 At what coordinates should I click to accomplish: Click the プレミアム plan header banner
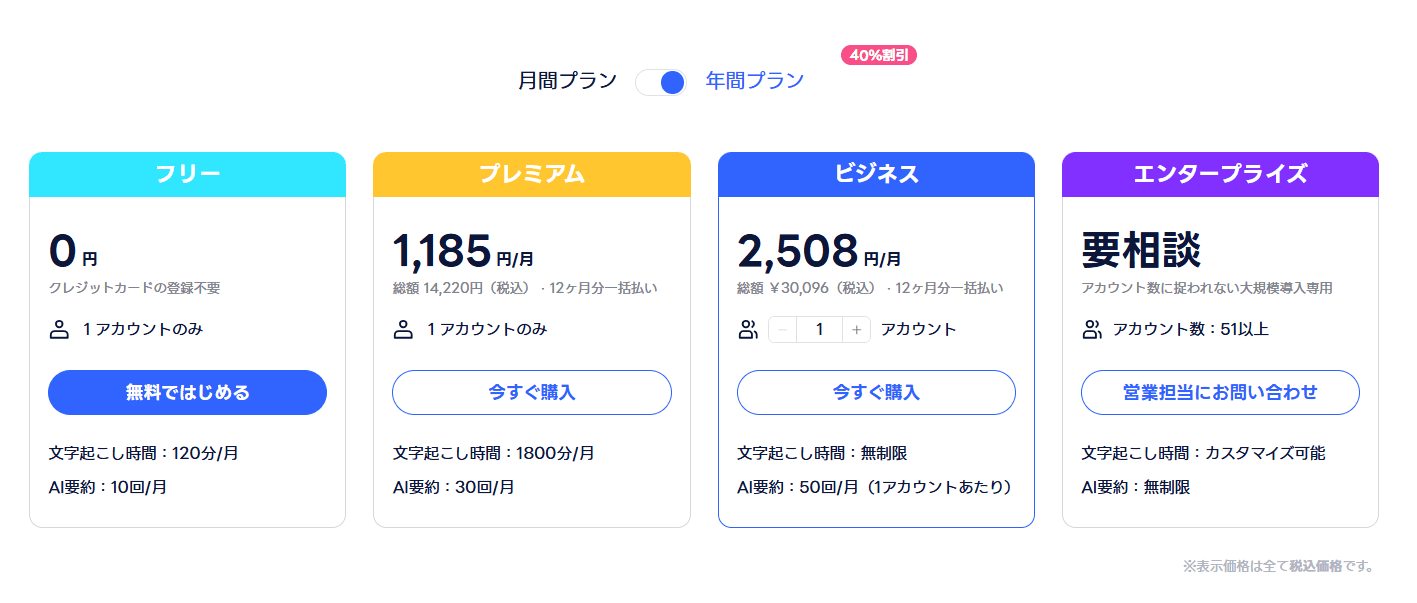[x=532, y=175]
